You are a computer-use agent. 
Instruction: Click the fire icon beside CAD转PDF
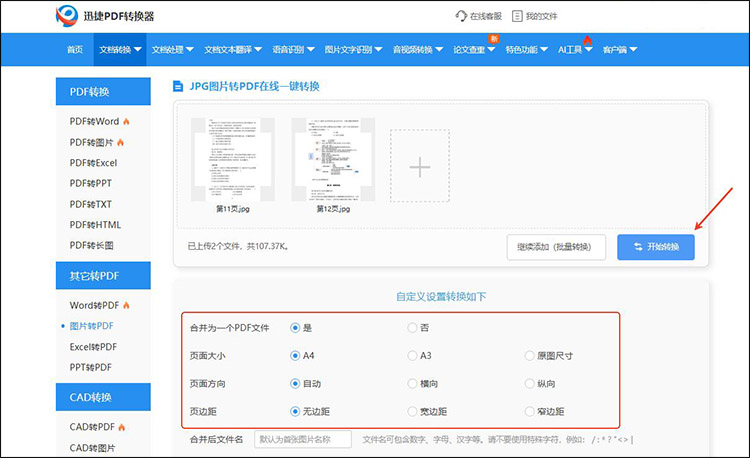(121, 427)
